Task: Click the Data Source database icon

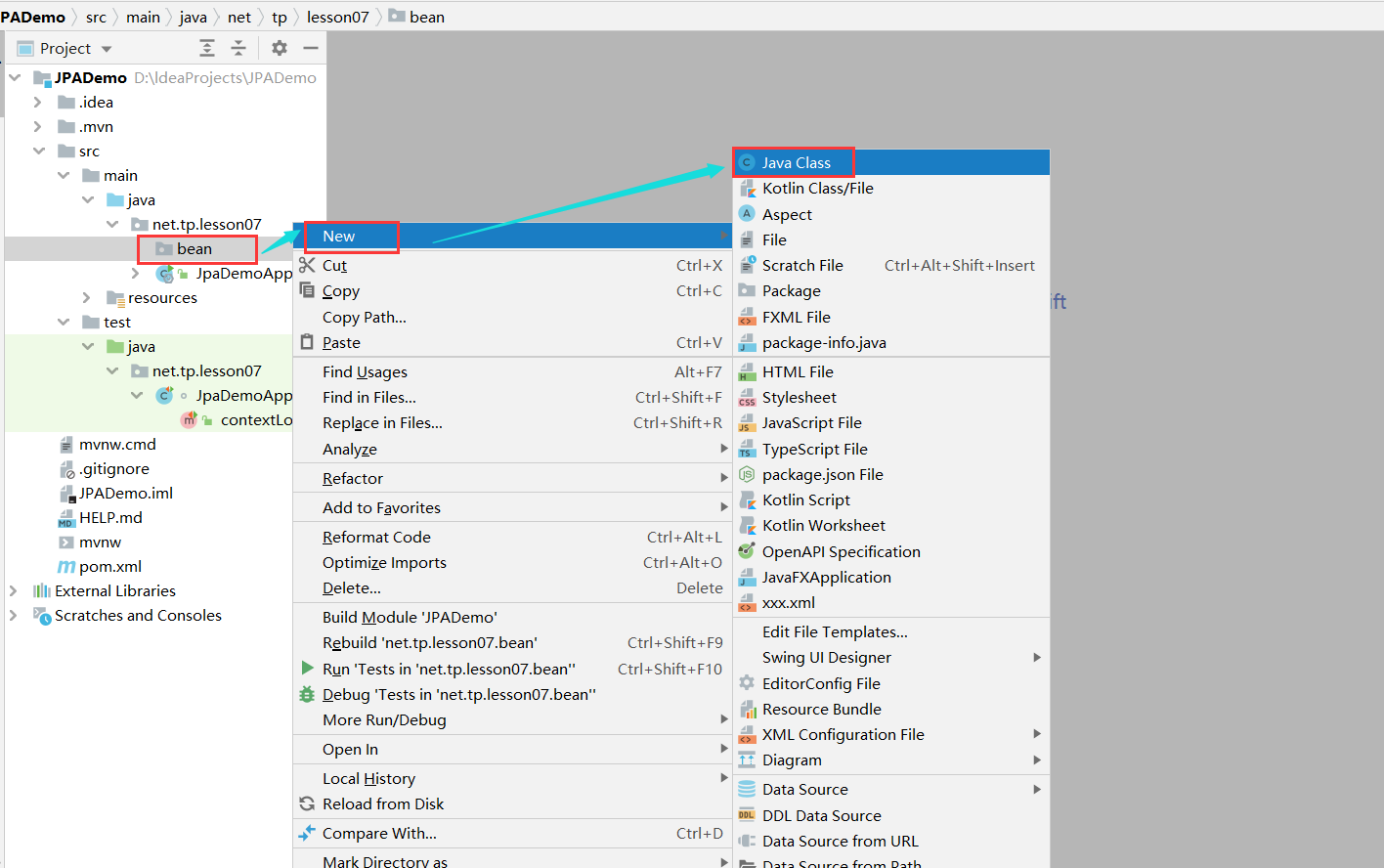Action: 748,789
